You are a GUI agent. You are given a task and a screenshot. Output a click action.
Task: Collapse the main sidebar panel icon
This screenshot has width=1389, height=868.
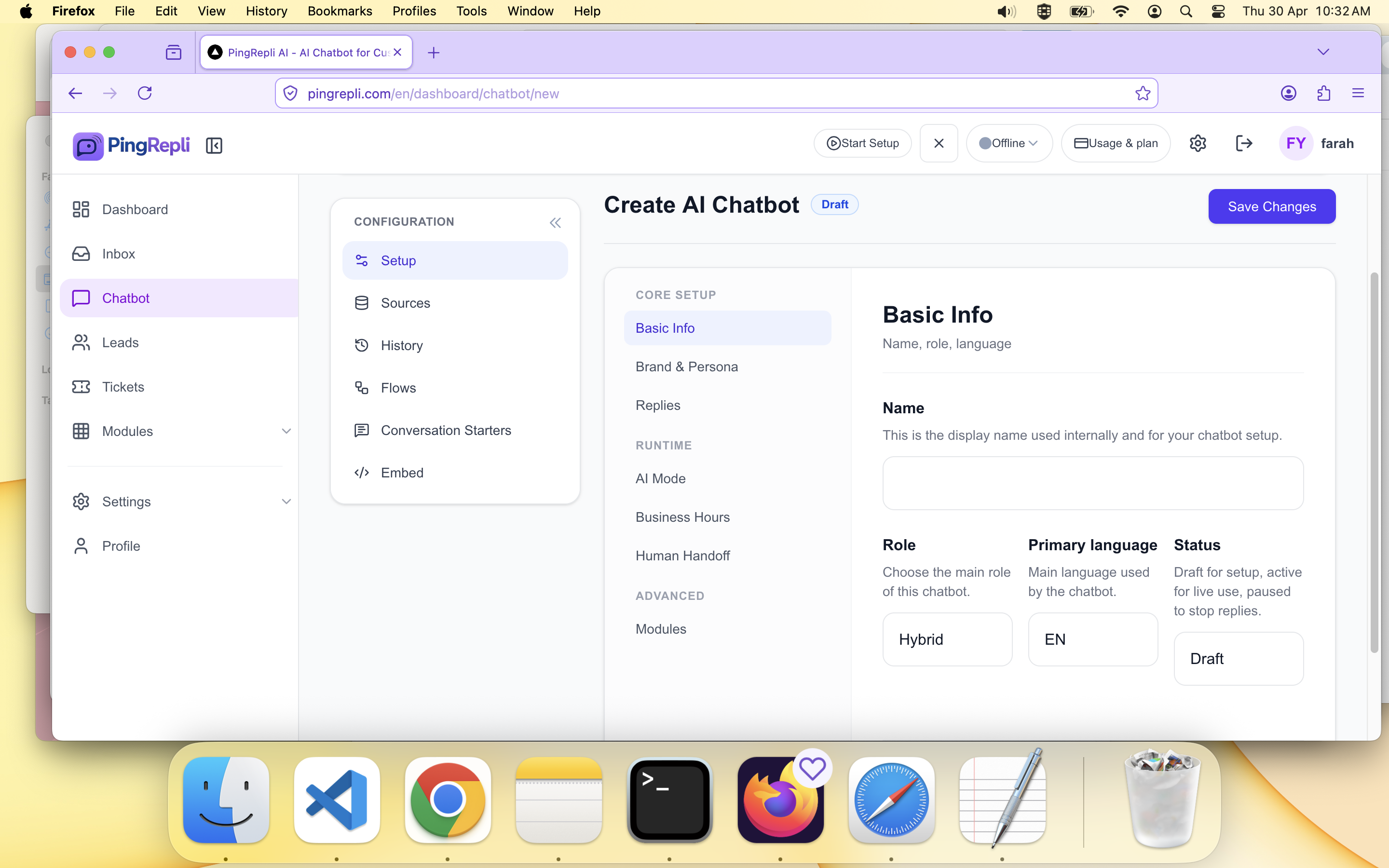[214, 145]
